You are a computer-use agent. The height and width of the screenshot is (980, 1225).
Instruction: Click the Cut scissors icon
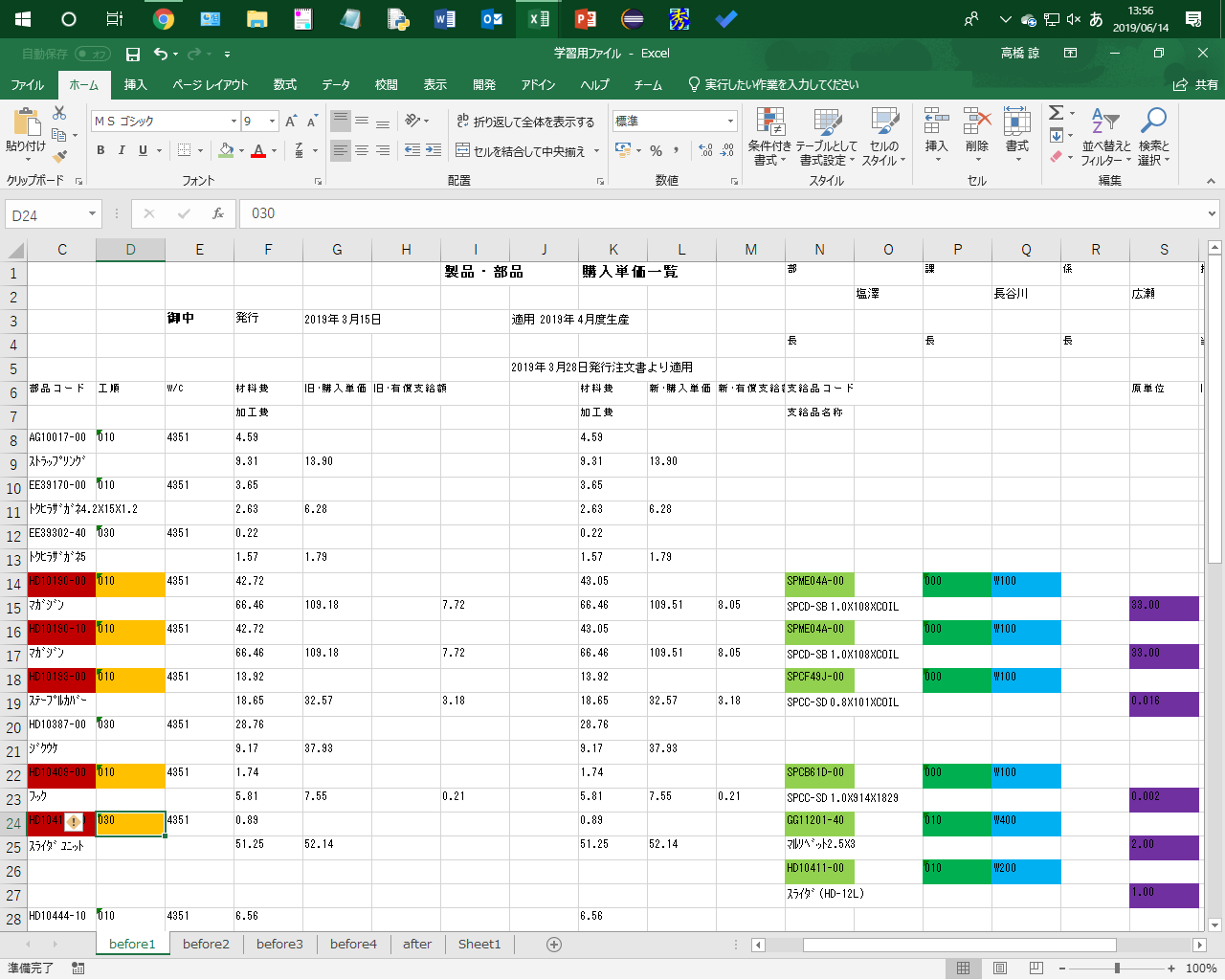tap(59, 113)
